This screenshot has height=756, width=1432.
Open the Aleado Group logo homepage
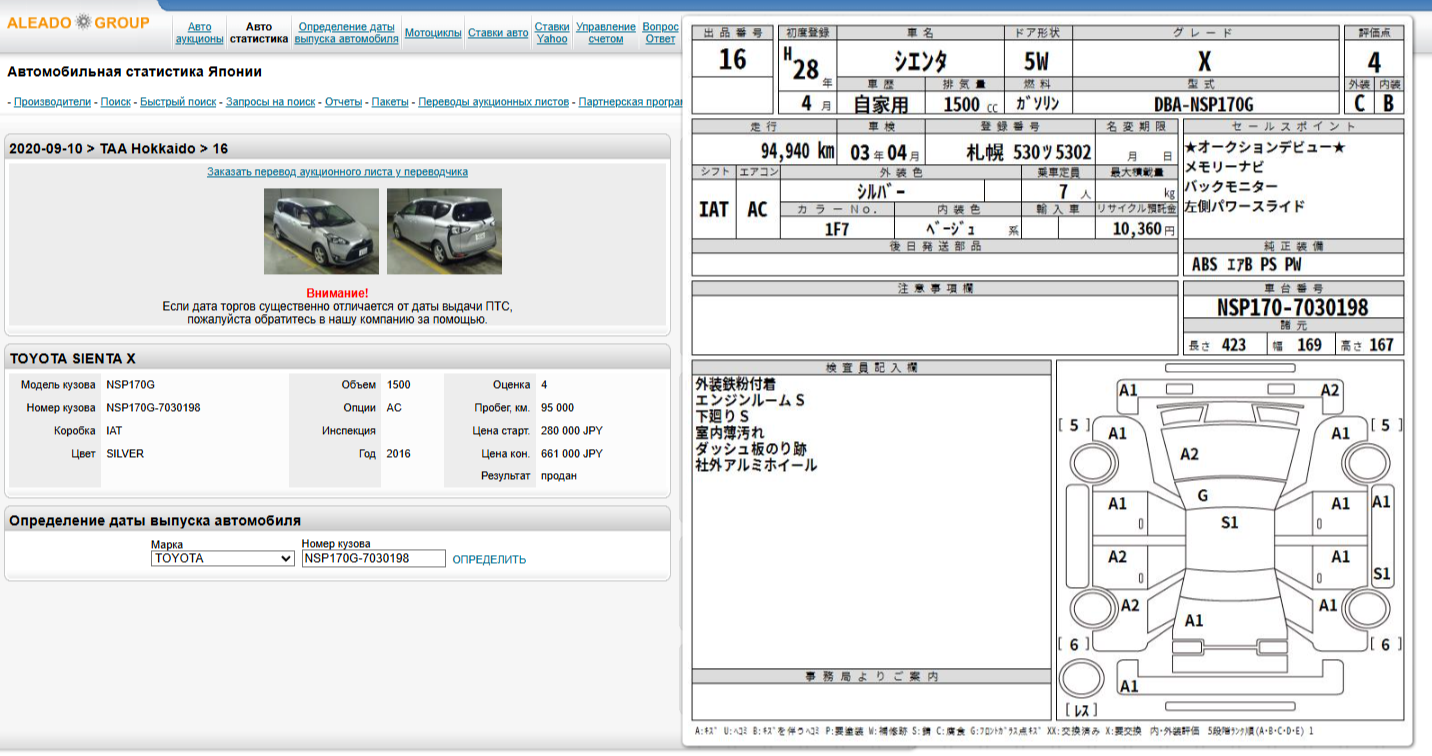(78, 22)
